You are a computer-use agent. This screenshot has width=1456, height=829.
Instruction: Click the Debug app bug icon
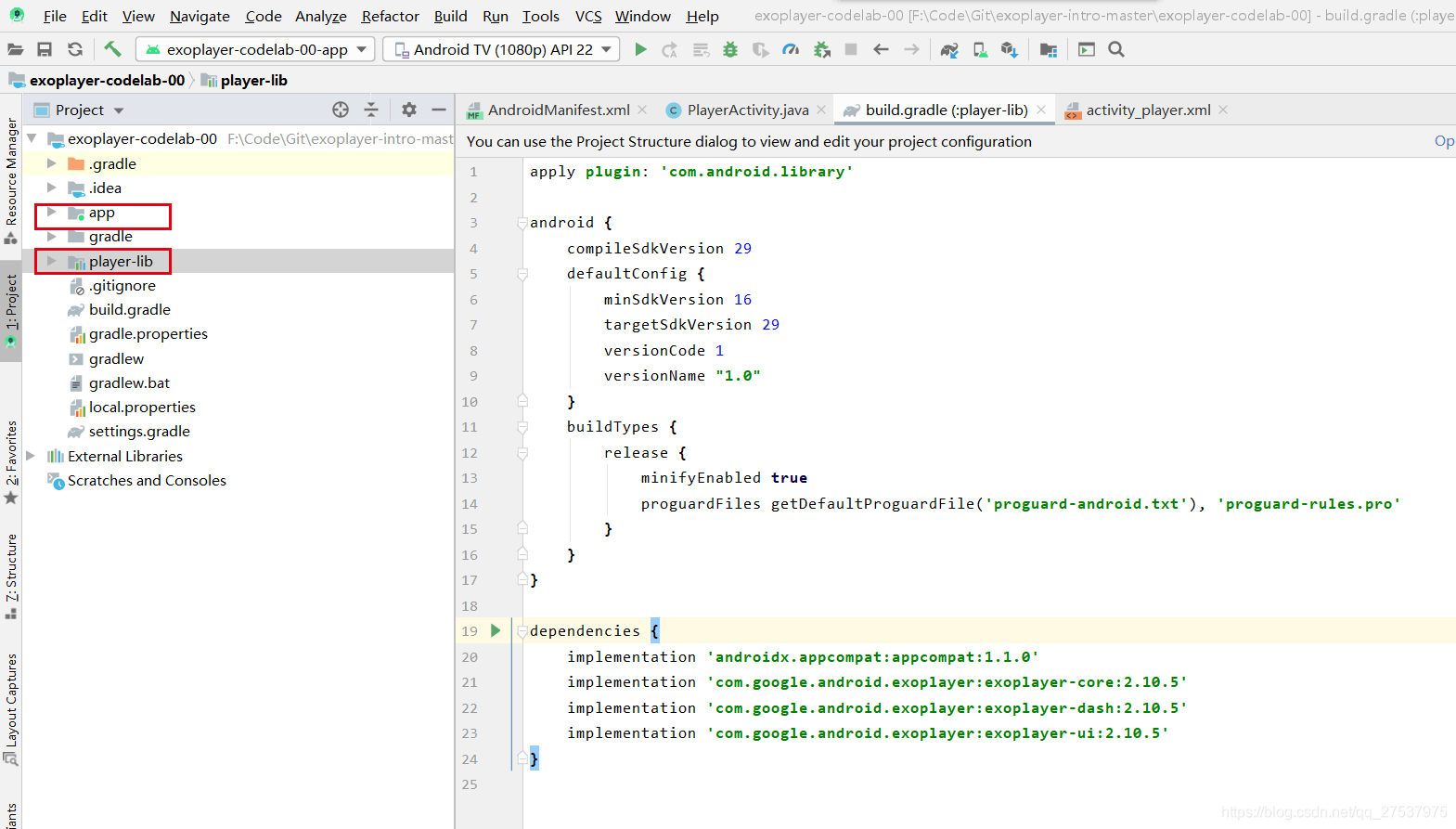(730, 49)
